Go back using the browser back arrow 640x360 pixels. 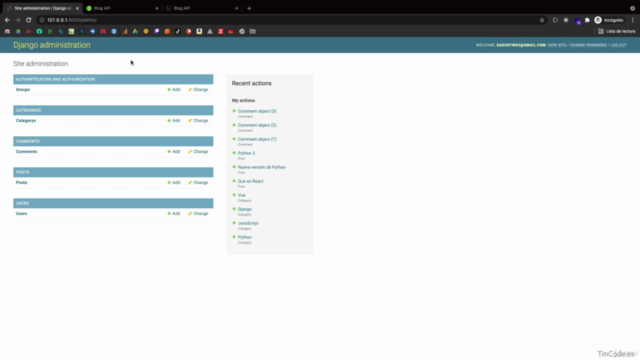tap(7, 20)
